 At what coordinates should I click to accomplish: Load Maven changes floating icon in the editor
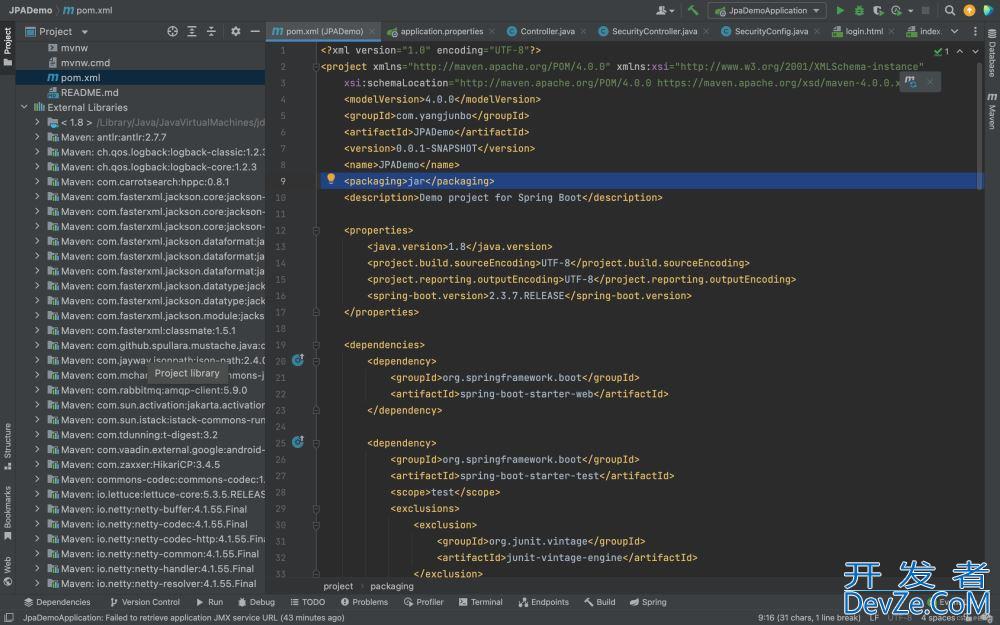(x=911, y=81)
